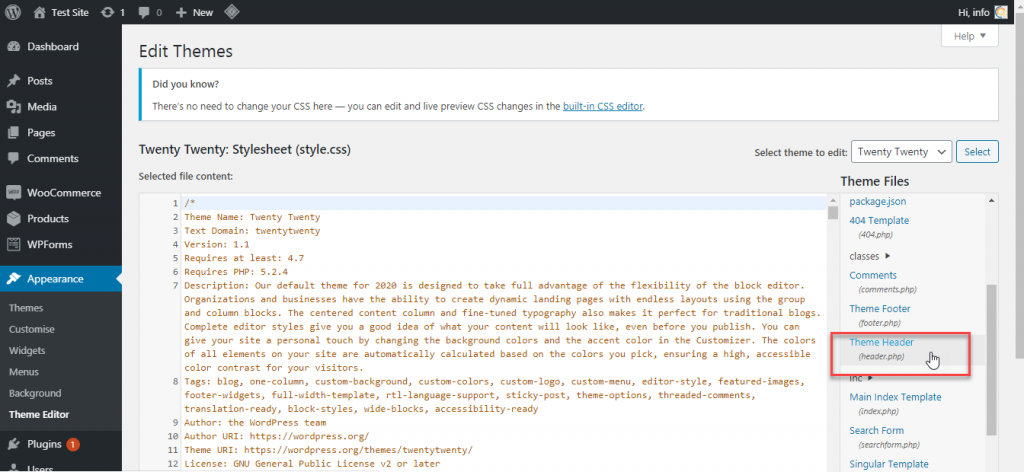
Task: Click 'Author URI: https://wordpress.org/' code line
Action: tap(277, 436)
